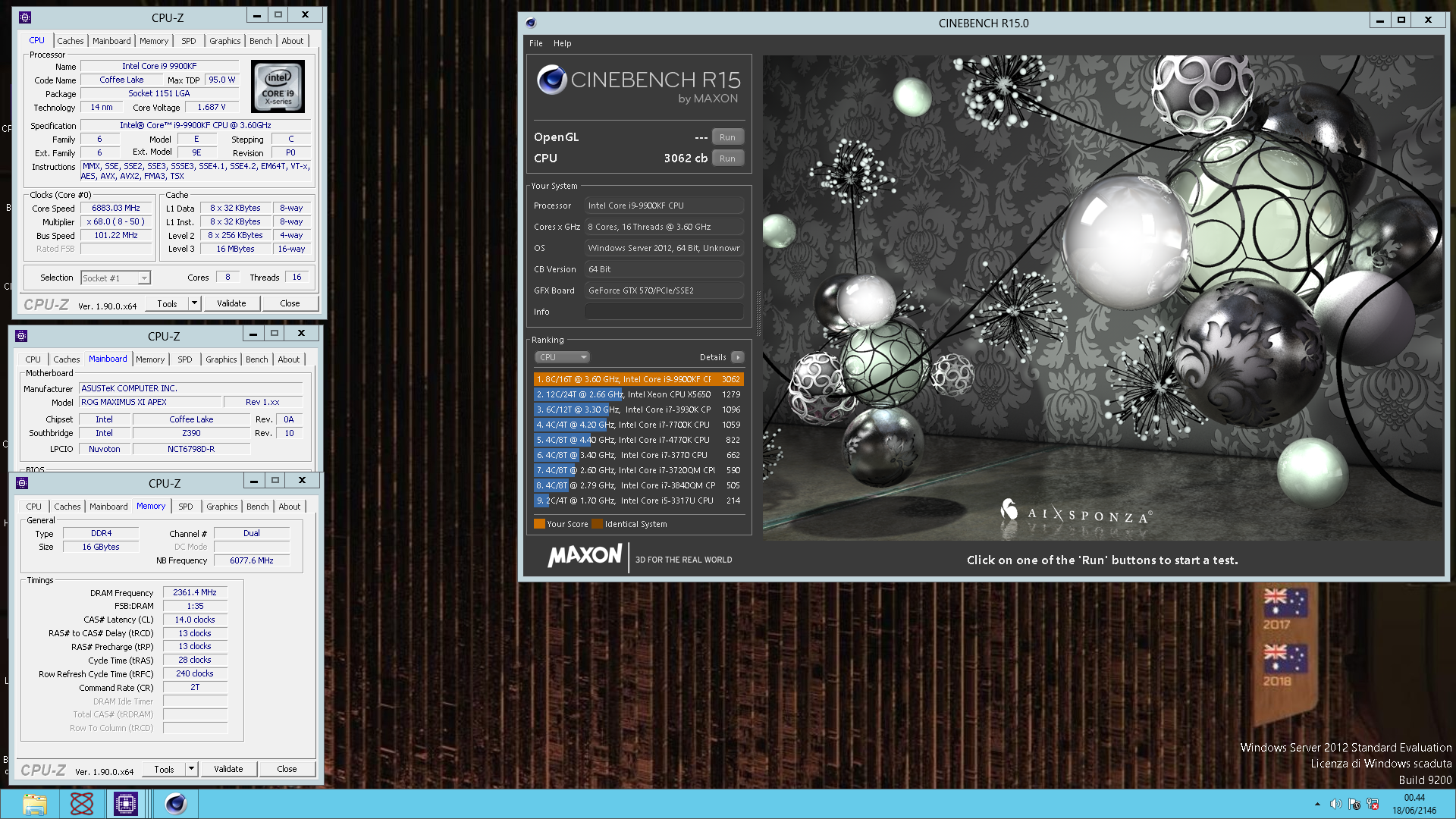Click the rendered scene preview image

(1103, 297)
